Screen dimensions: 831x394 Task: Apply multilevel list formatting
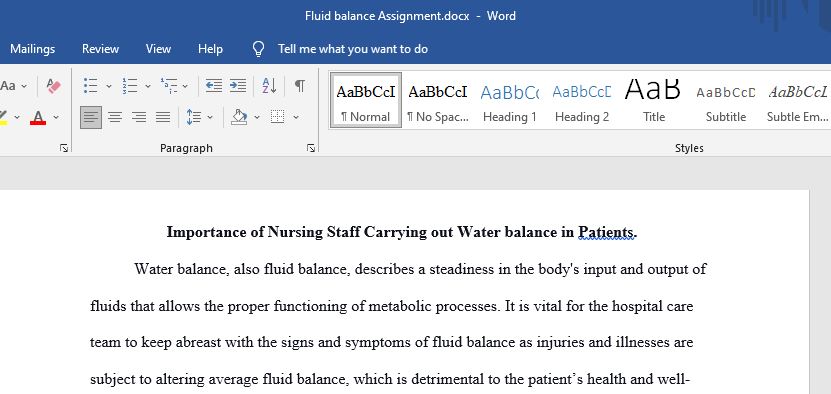point(169,85)
